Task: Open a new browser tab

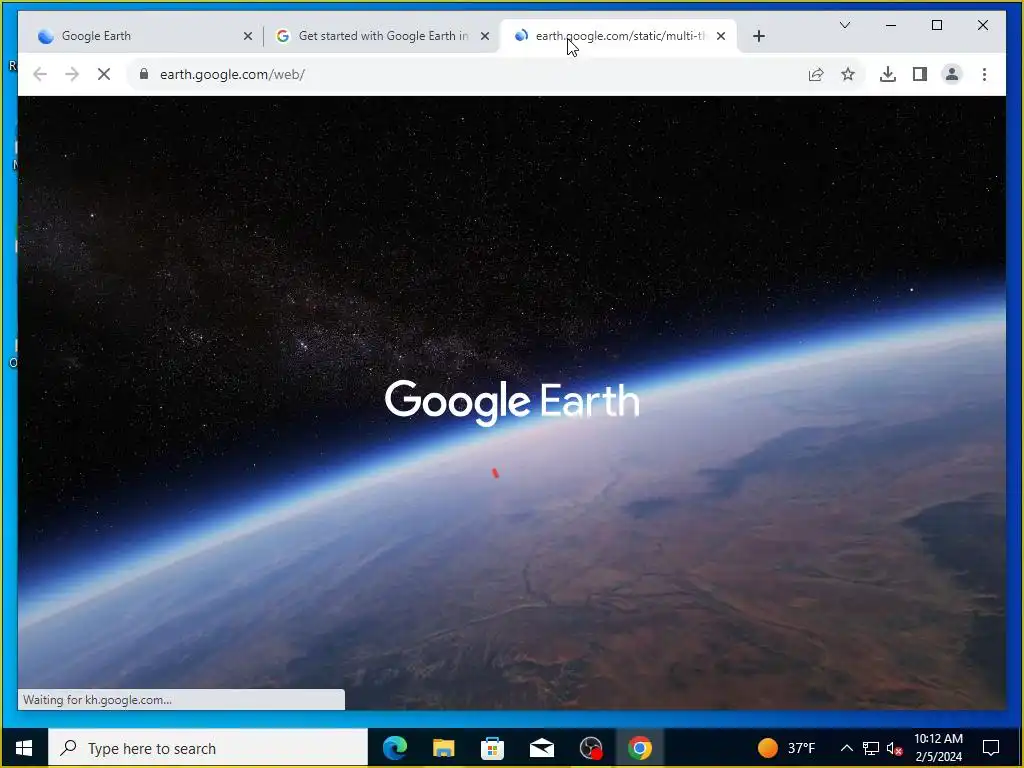Action: (x=759, y=36)
